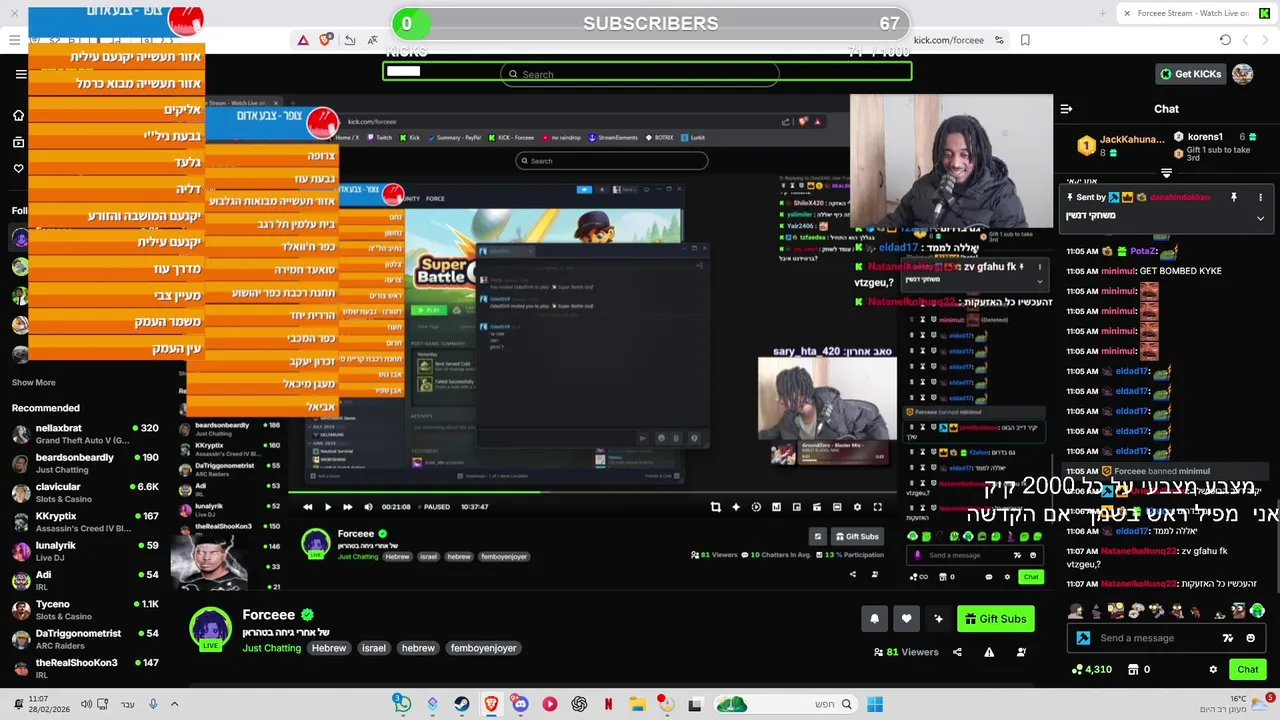
Task: Click the Get KICKs button
Action: [x=1190, y=74]
